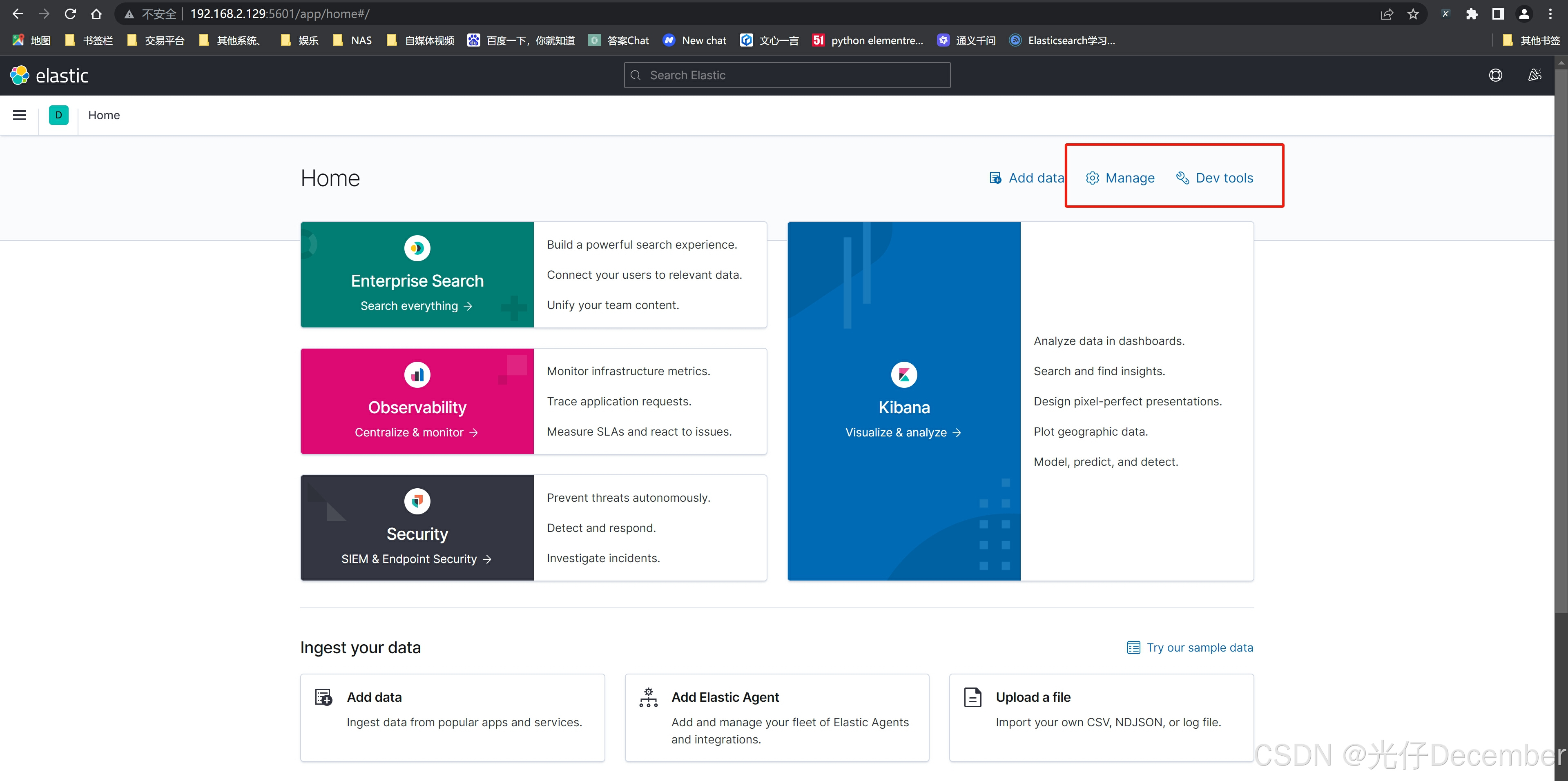Bookmark page with the star icon

click(1413, 14)
